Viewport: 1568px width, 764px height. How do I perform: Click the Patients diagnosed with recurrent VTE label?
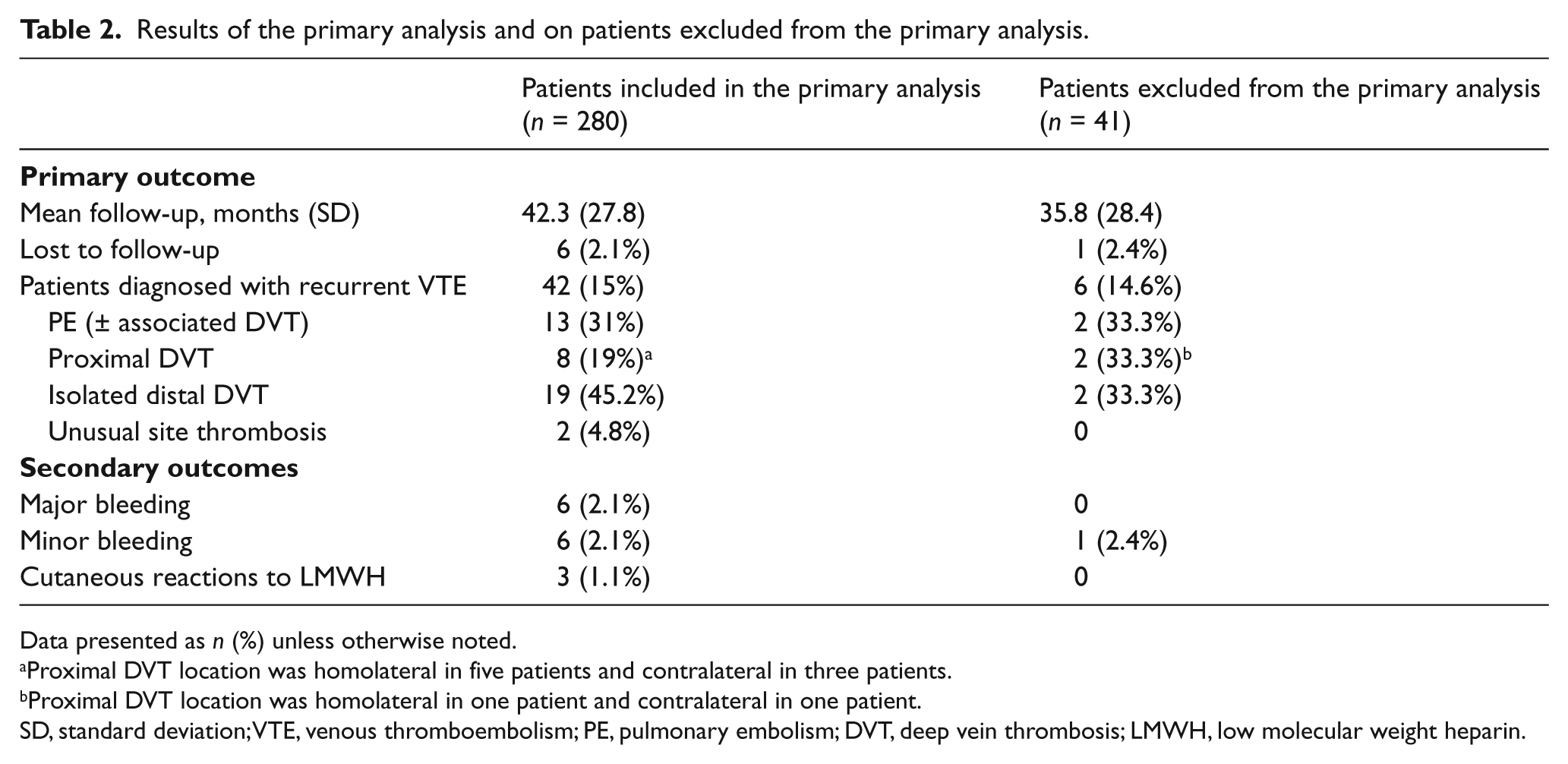243,286
